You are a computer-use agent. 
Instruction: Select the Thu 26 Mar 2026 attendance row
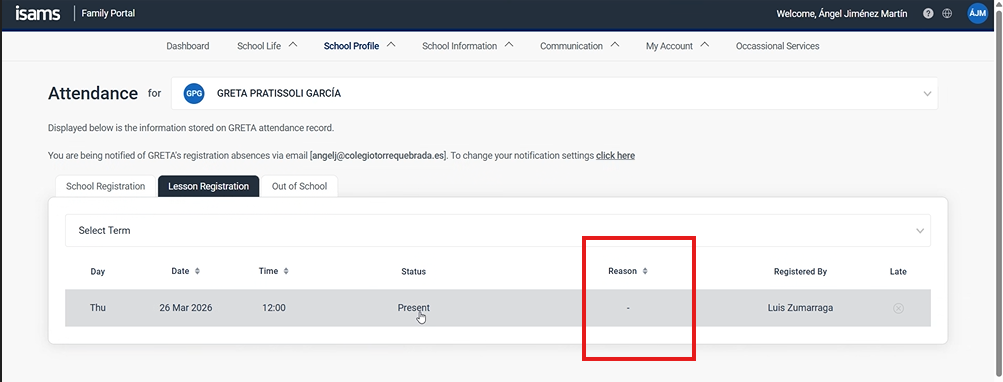(x=498, y=308)
